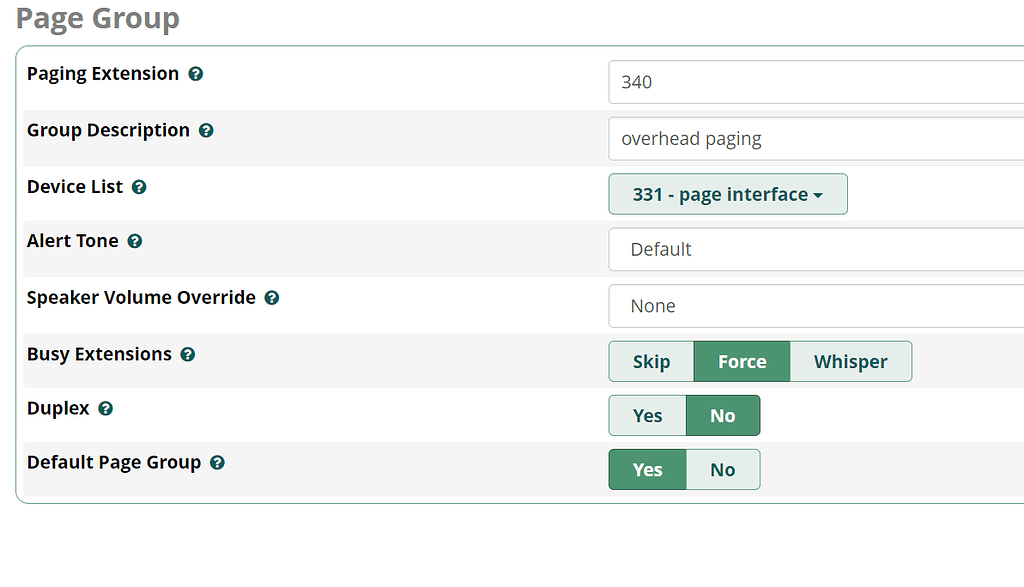Open help for Default Page Group
This screenshot has height=587, width=1024.
[x=217, y=462]
